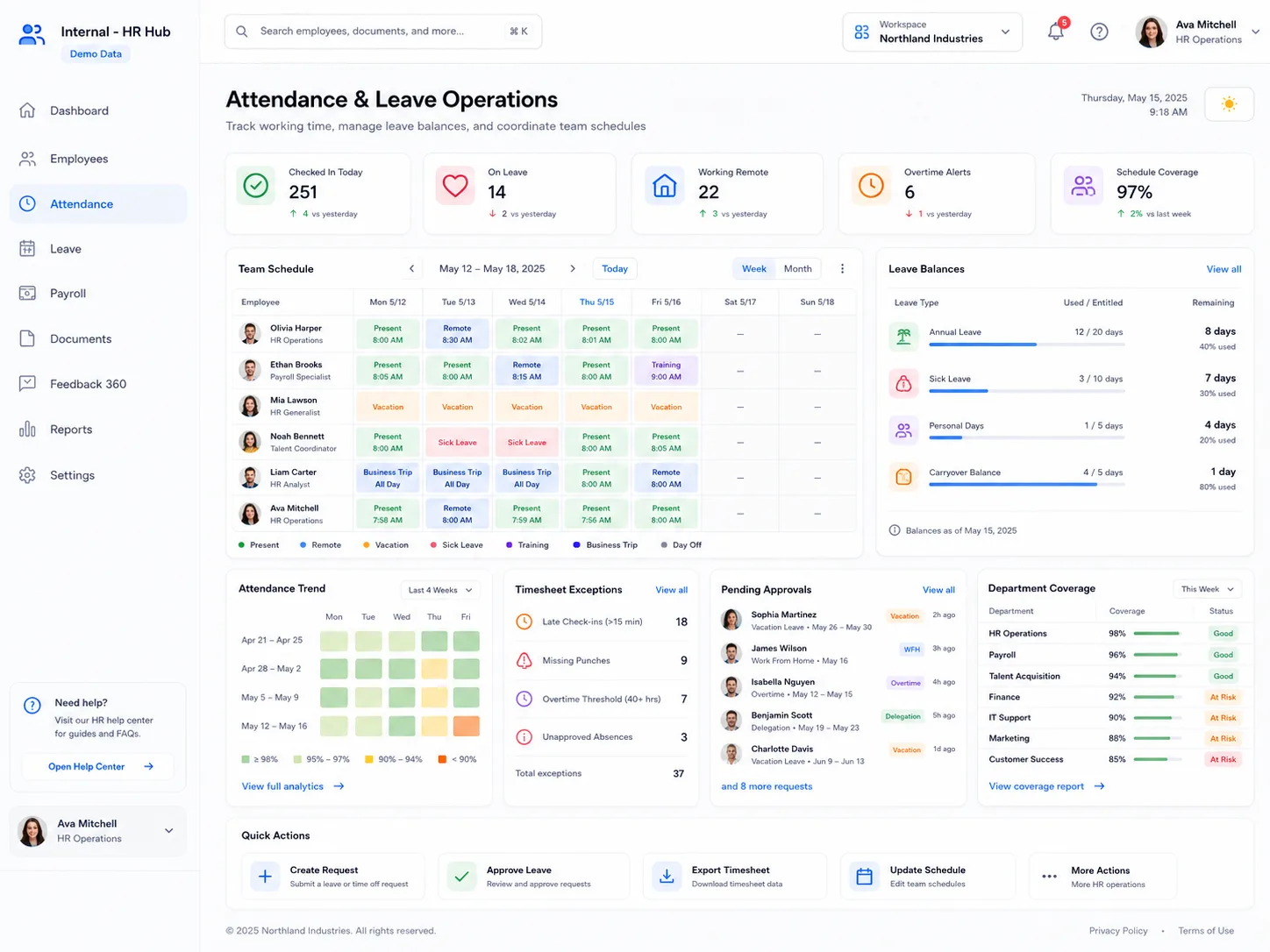Click the Terms of Use footer link
The height and width of the screenshot is (952, 1270).
coord(1206,931)
